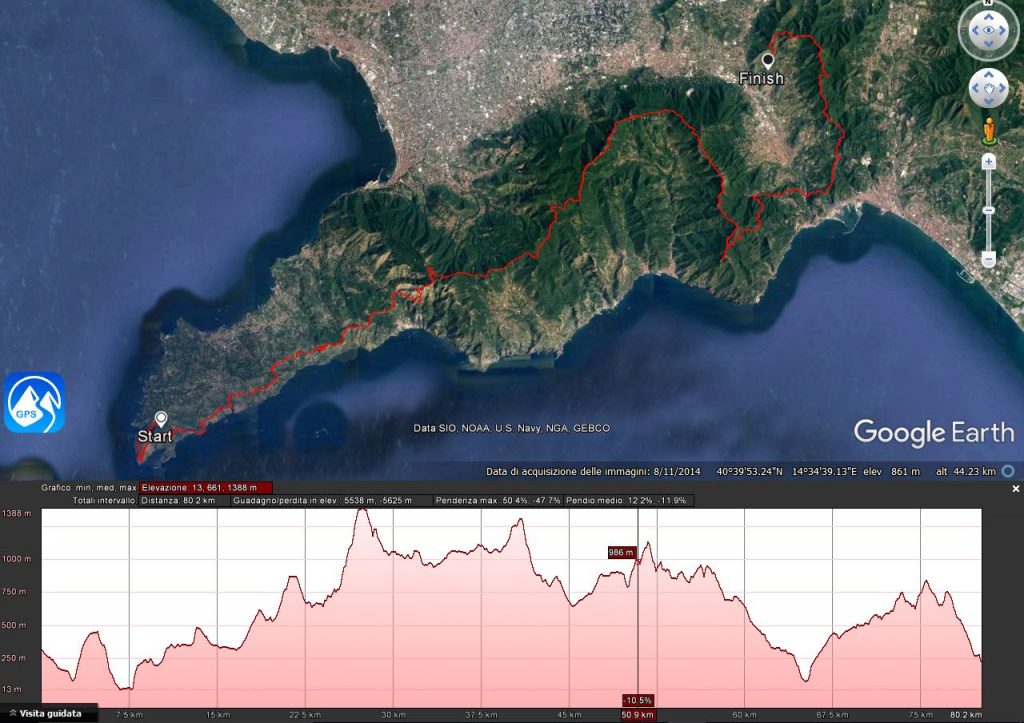Click the down arrow of the Move joystick
Image resolution: width=1024 pixels, height=723 pixels.
click(x=988, y=102)
